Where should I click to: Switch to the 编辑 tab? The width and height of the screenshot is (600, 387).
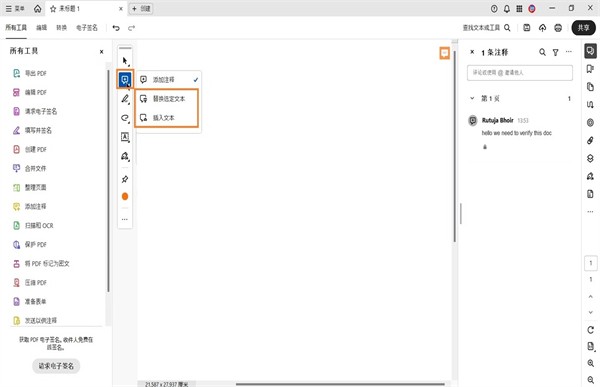[x=41, y=28]
